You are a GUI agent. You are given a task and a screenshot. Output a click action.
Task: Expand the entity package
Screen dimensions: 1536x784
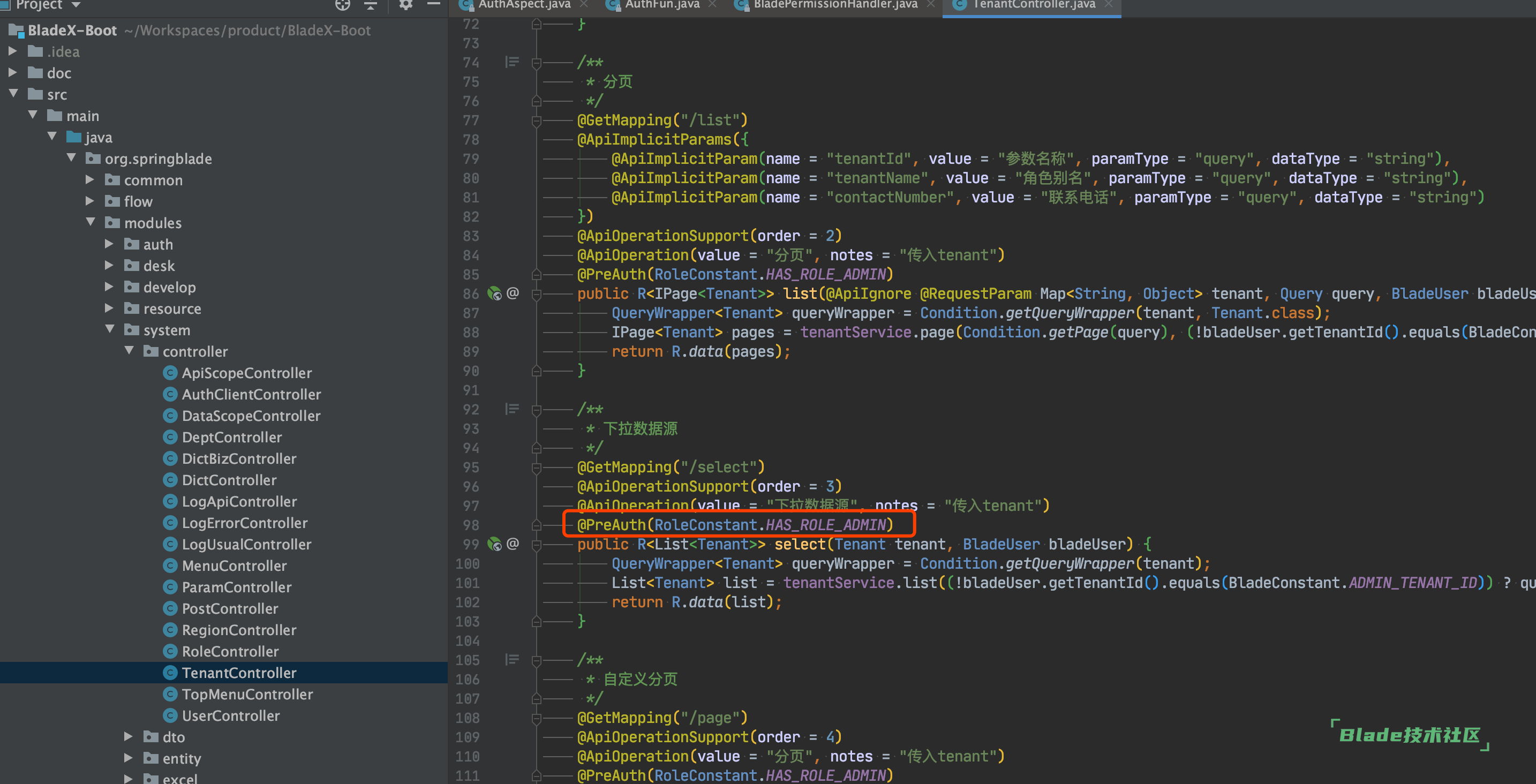128,758
